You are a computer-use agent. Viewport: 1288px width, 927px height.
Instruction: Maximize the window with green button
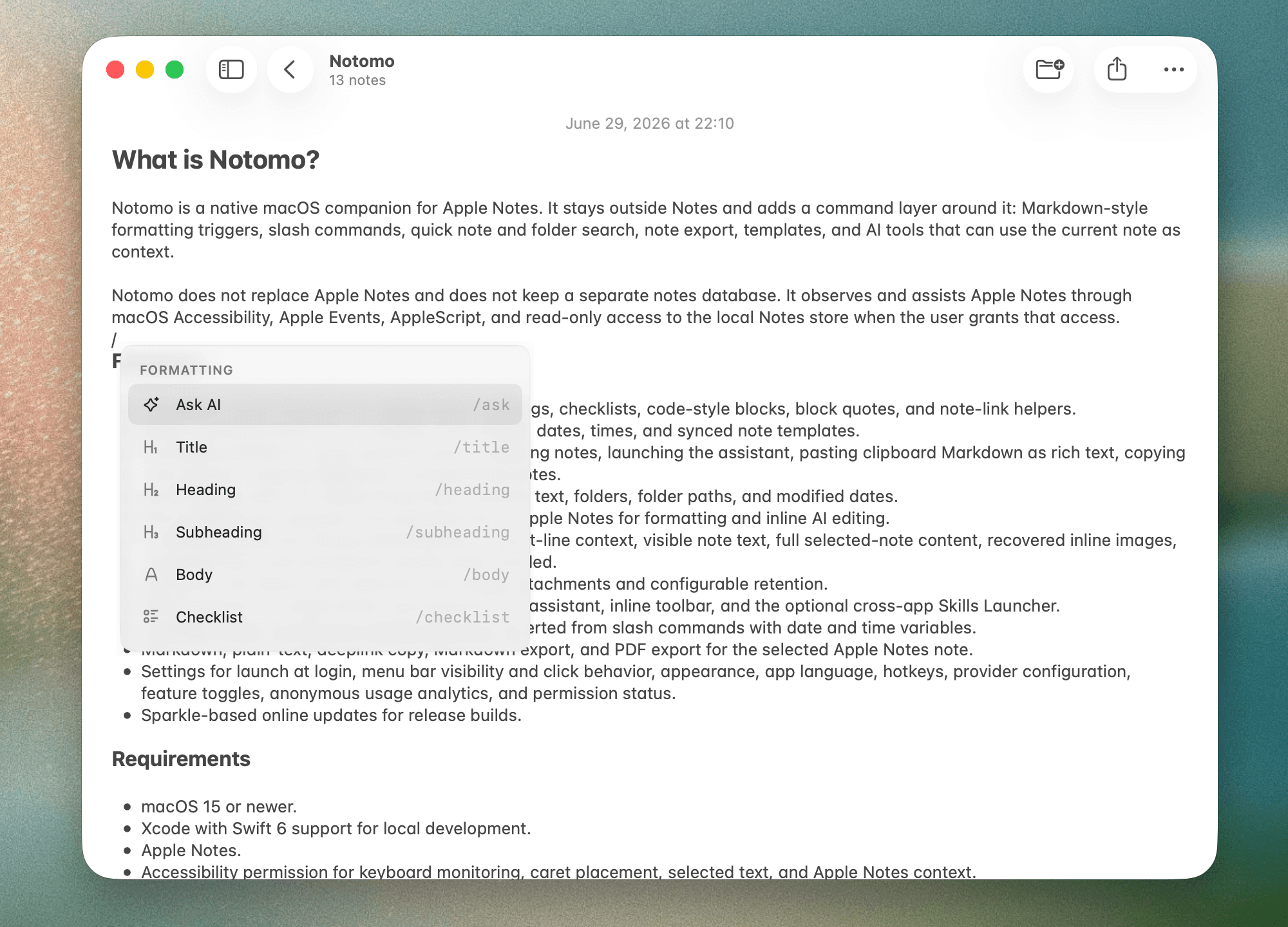(175, 70)
